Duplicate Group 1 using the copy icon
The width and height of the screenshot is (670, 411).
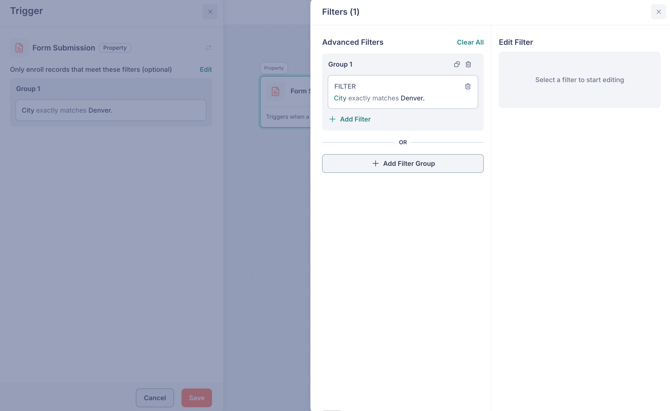[457, 65]
